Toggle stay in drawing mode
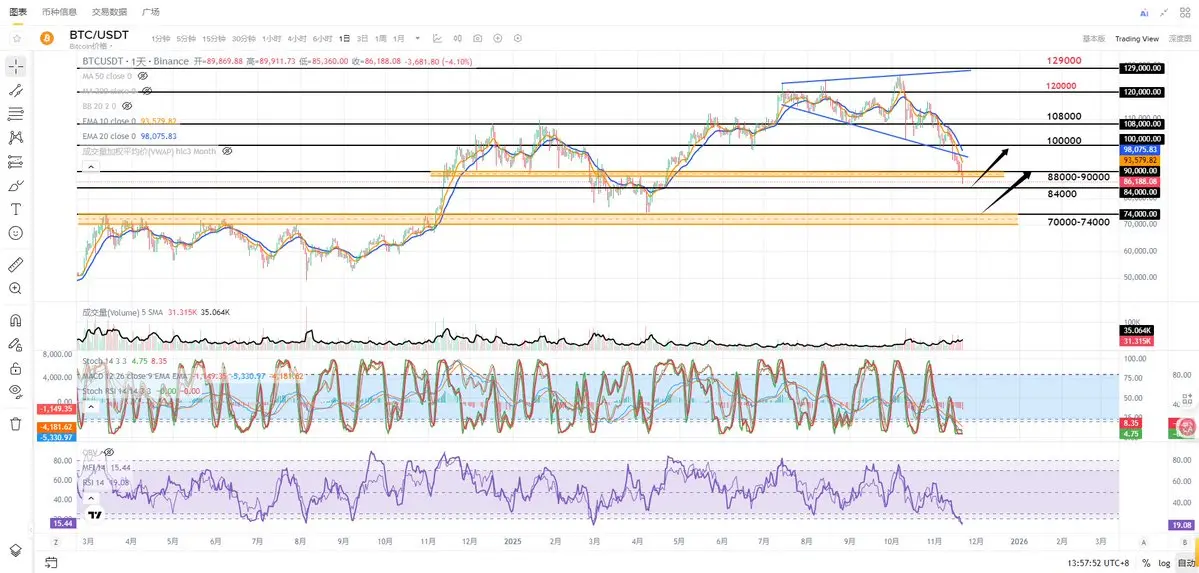This screenshot has height=573, width=1199. [x=15, y=344]
